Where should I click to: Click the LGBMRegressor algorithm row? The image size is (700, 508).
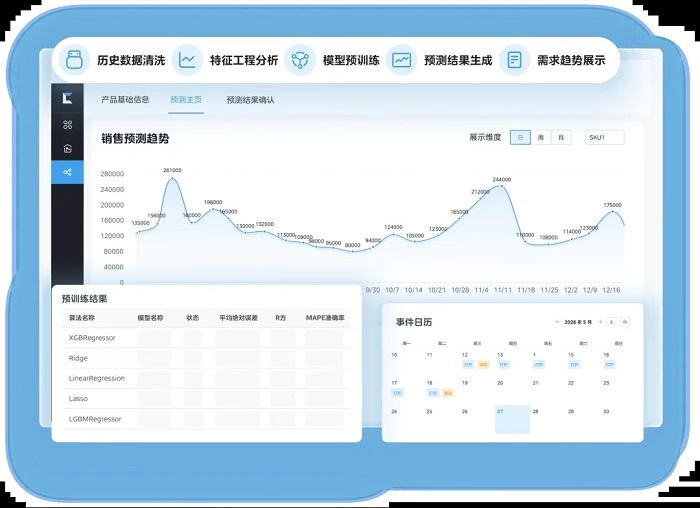[95, 419]
